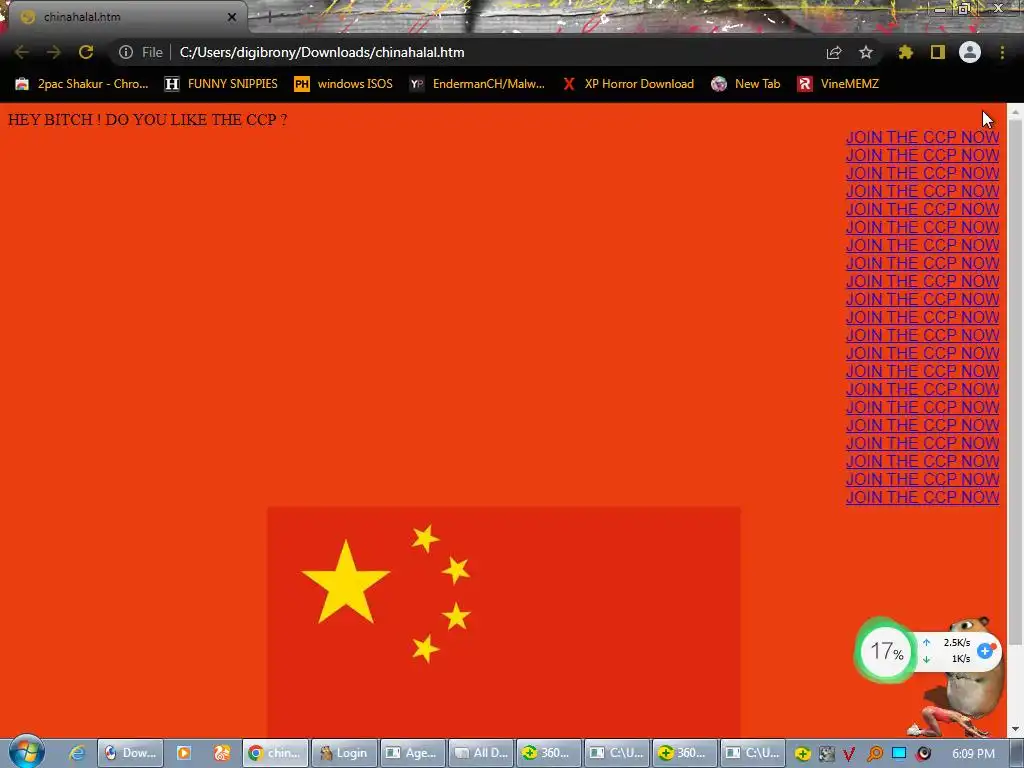The height and width of the screenshot is (768, 1024).
Task: Click the 6:09 PM taskbar clock
Action: 973,754
